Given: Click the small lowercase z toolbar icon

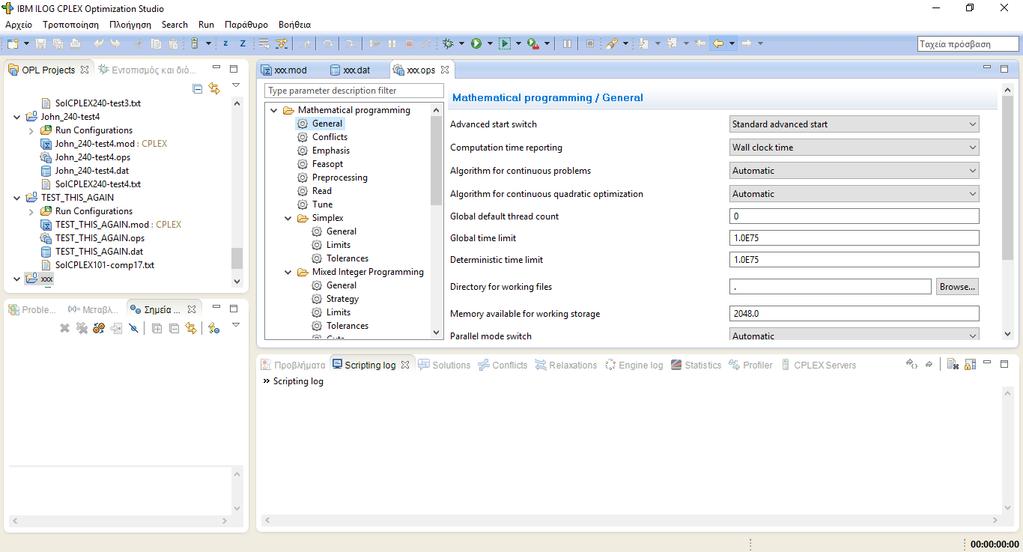Looking at the screenshot, I should (x=226, y=44).
